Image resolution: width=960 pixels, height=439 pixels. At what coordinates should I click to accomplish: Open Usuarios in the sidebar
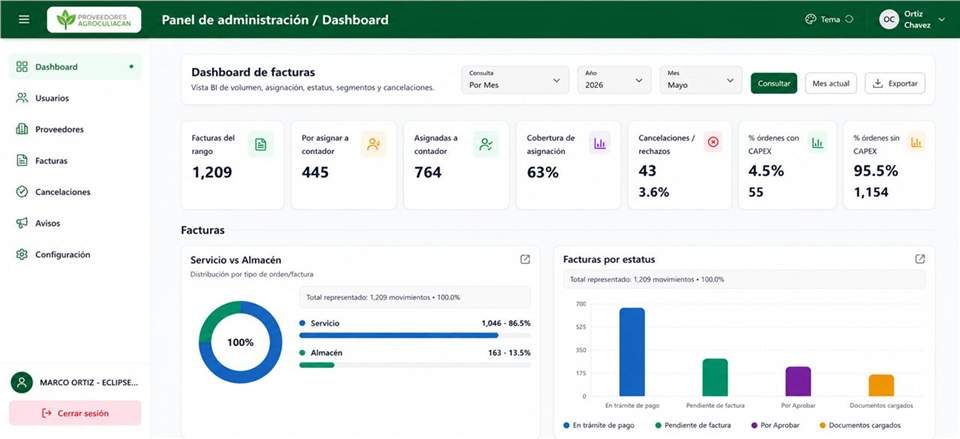(75, 98)
